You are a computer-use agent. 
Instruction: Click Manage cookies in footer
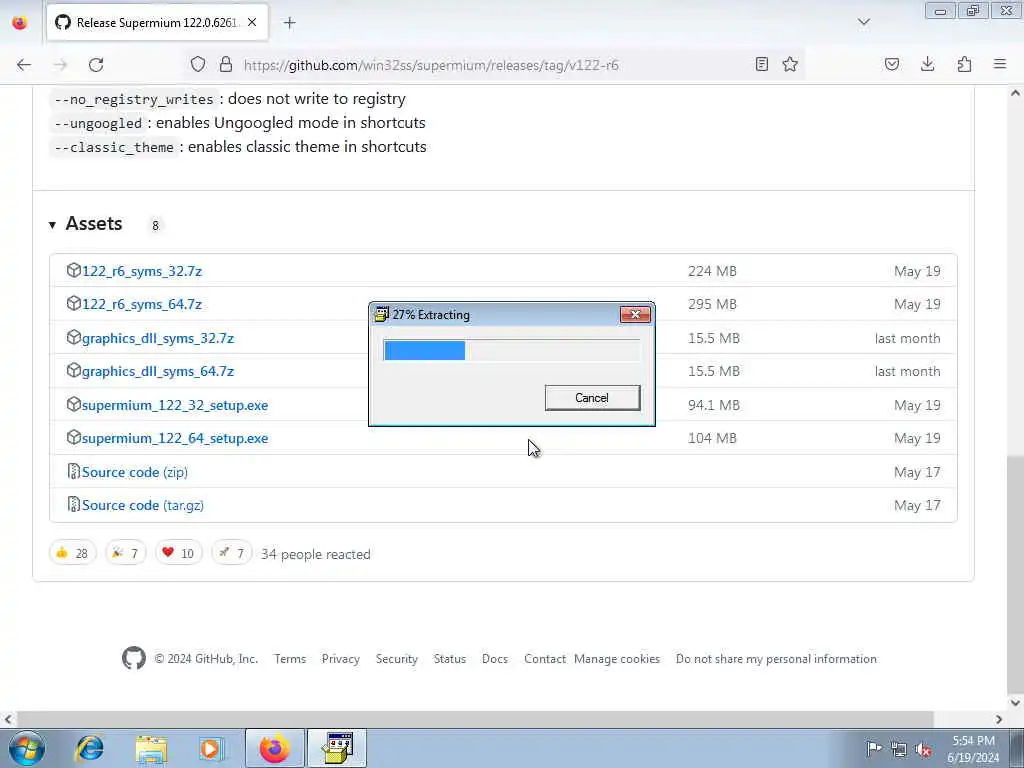point(616,659)
